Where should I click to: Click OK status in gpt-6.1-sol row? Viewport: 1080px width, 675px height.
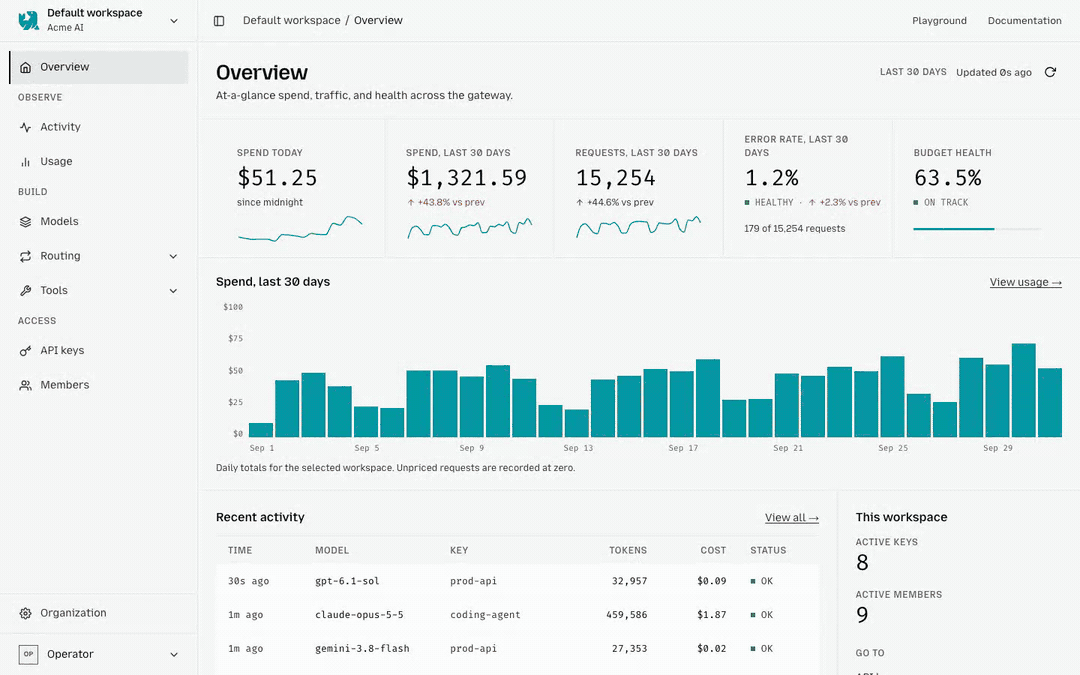762,581
